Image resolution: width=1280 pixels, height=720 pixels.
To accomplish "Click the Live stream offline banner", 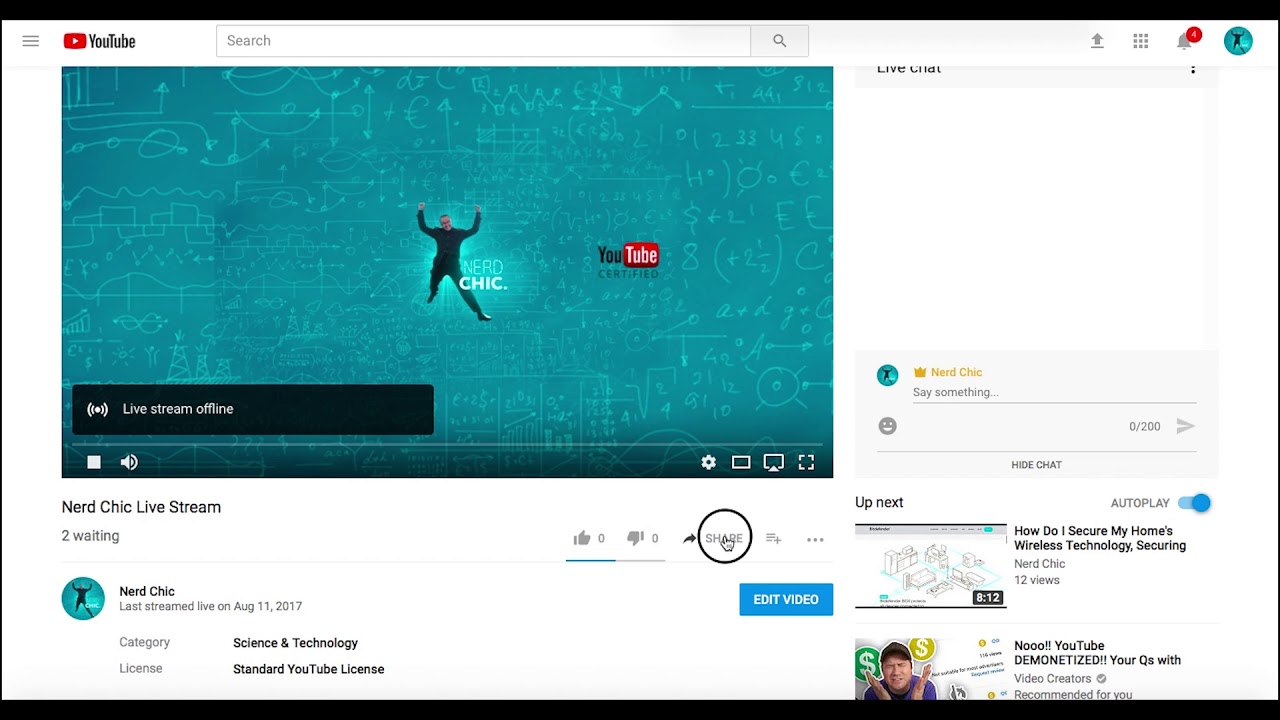I will 253,409.
